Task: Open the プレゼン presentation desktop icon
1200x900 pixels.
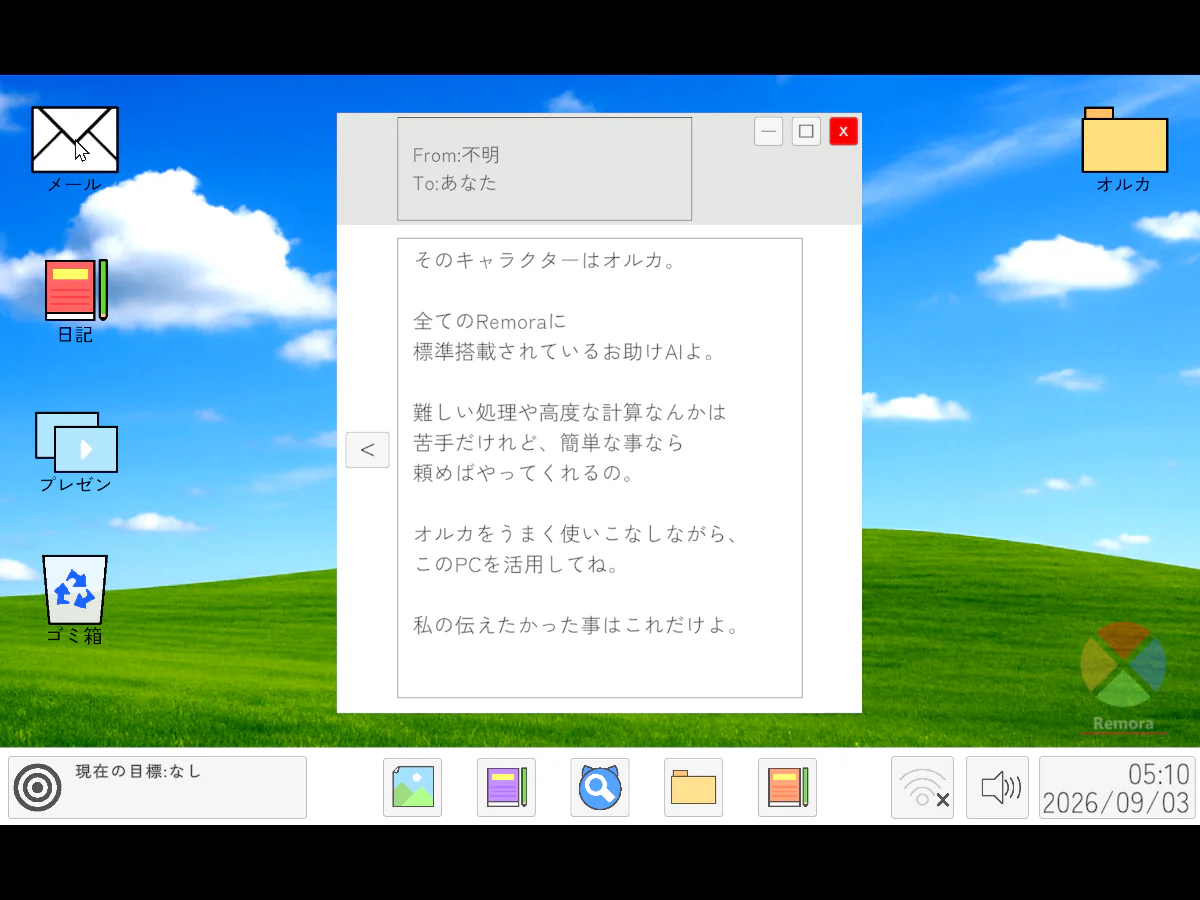Action: pyautogui.click(x=77, y=442)
